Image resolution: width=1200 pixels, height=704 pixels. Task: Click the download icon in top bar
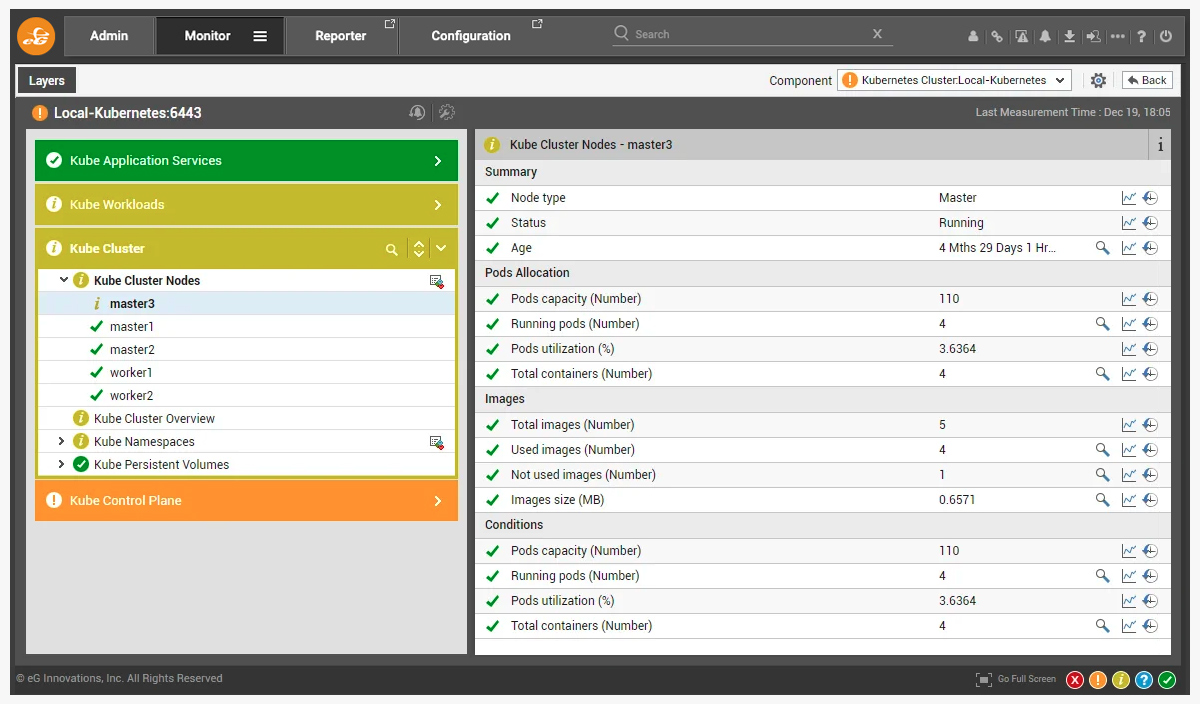pos(1069,36)
